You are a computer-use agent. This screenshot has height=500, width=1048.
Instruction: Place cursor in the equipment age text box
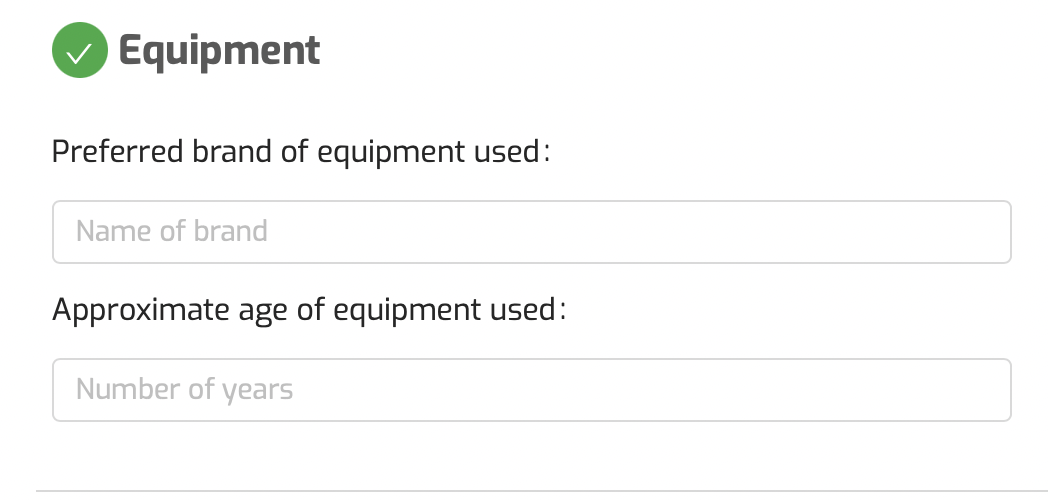coord(531,390)
